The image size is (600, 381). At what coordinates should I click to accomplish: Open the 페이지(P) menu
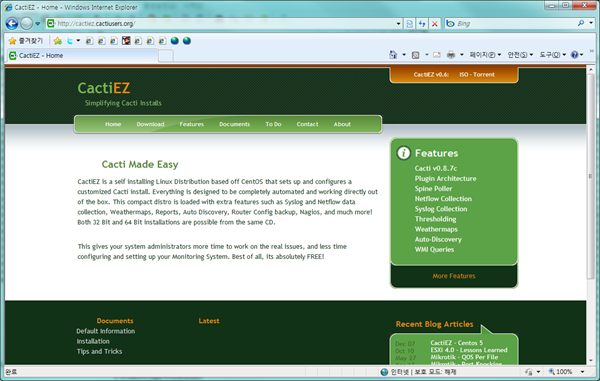click(485, 55)
